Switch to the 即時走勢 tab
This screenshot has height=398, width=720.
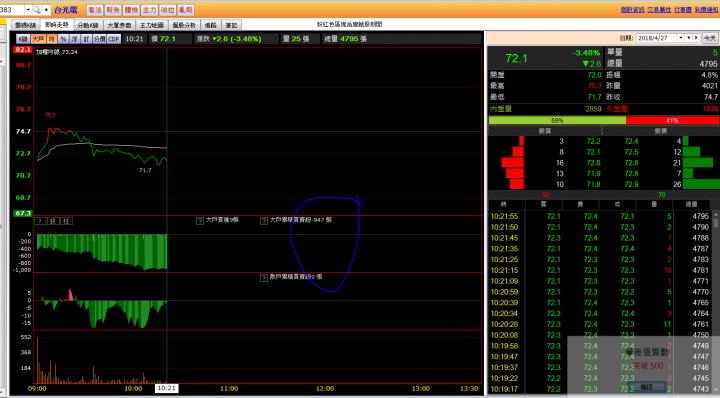(57, 25)
